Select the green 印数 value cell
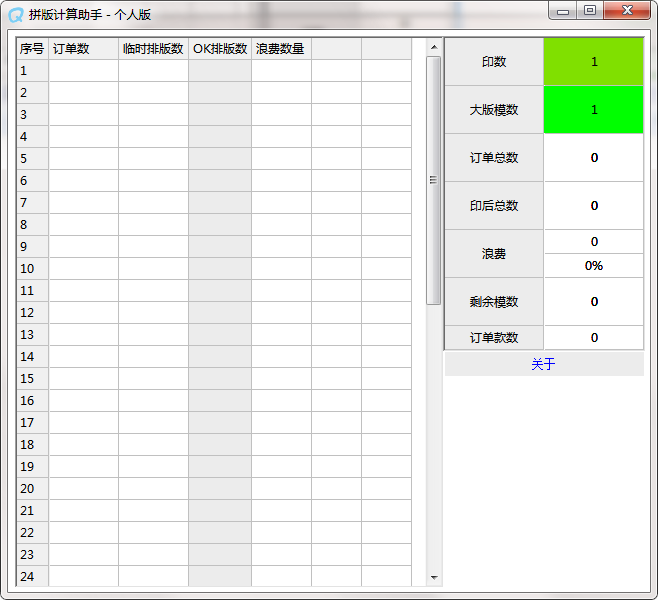Viewport: 658px width, 600px height. tap(593, 62)
